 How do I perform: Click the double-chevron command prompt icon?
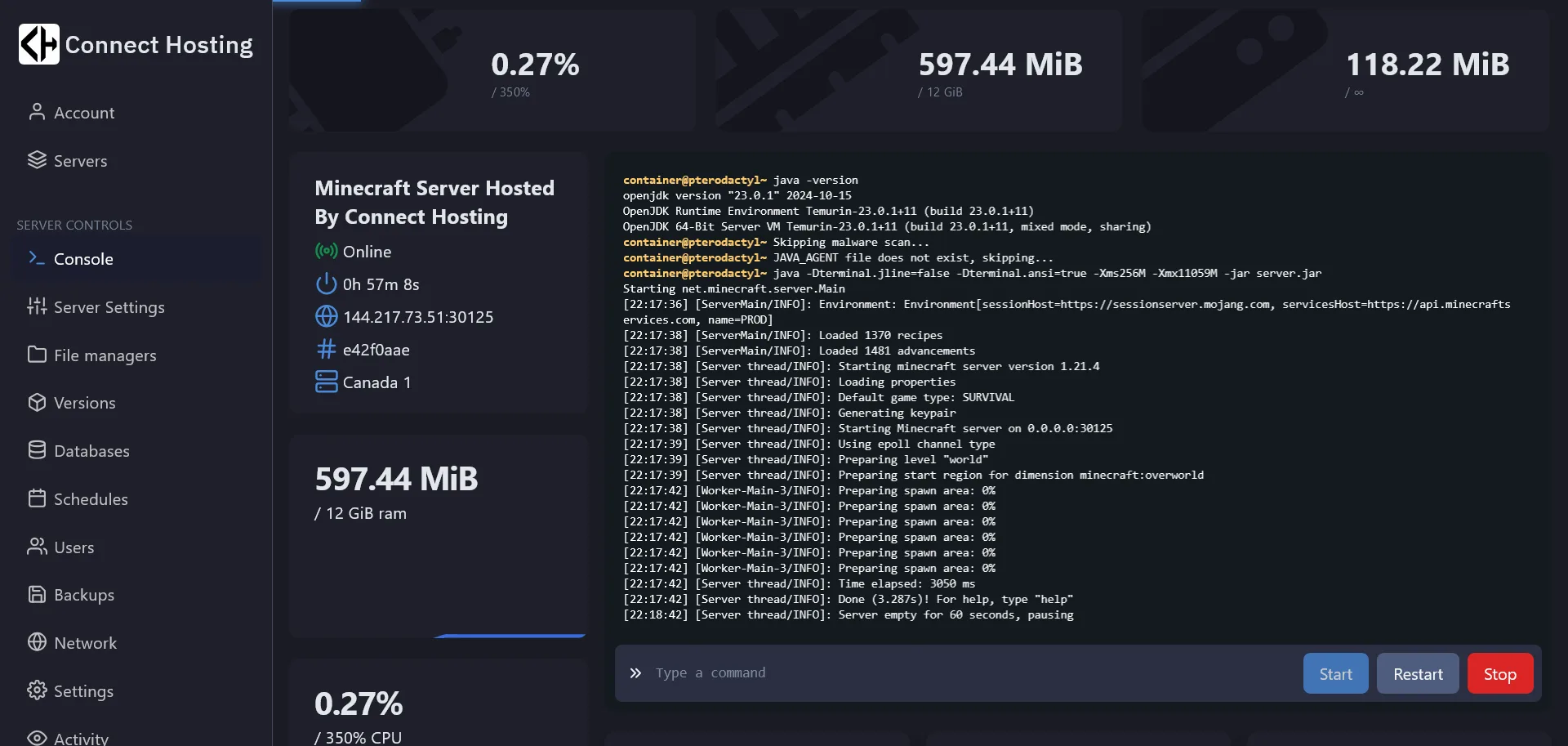635,673
